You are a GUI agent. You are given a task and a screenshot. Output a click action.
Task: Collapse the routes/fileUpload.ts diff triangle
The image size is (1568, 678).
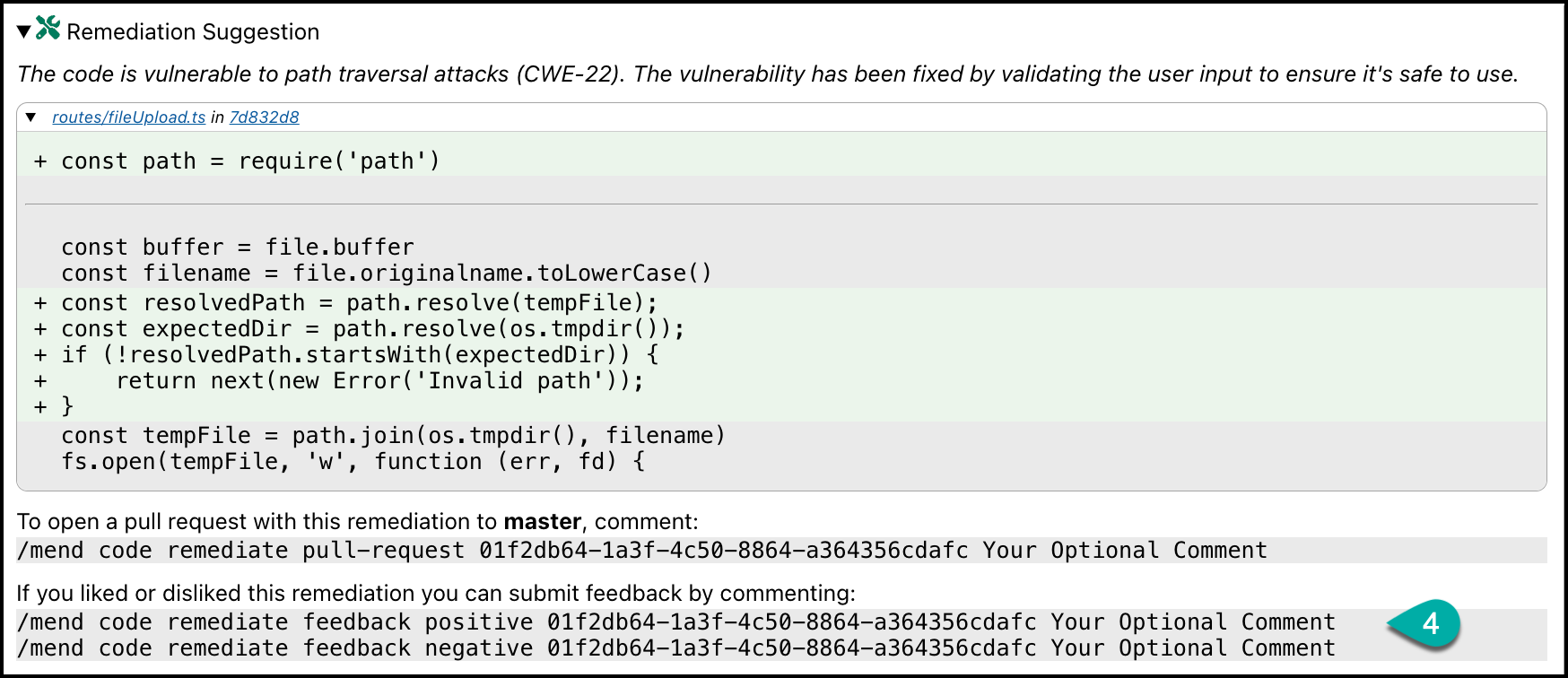(31, 117)
